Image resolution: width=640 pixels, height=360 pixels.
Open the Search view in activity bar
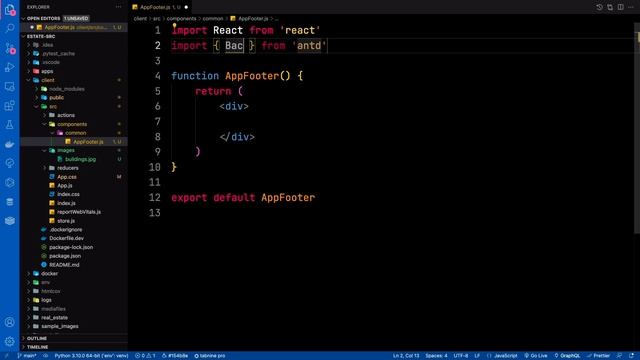pyautogui.click(x=9, y=28)
